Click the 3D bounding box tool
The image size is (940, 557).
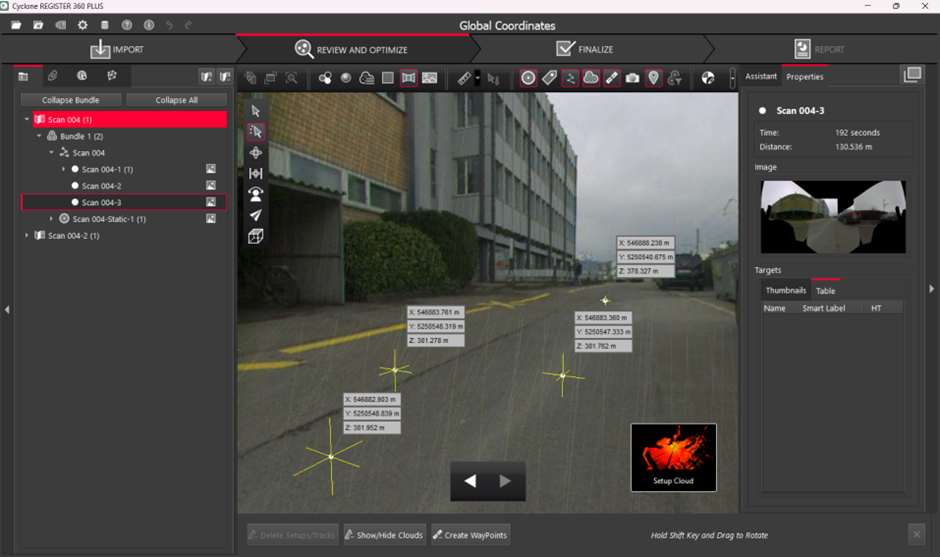click(256, 236)
